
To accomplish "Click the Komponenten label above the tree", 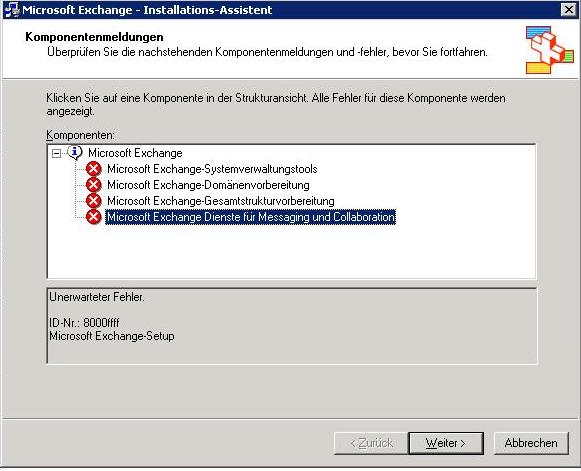I will click(x=80, y=135).
